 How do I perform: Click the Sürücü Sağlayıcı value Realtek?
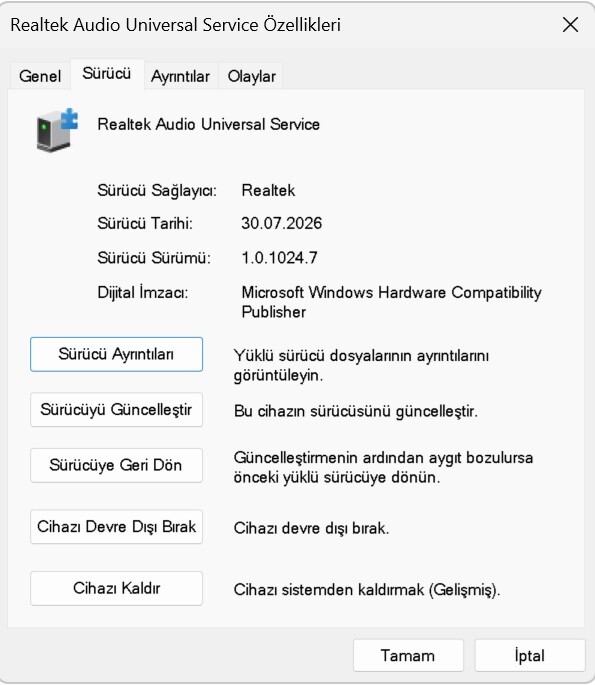point(268,190)
